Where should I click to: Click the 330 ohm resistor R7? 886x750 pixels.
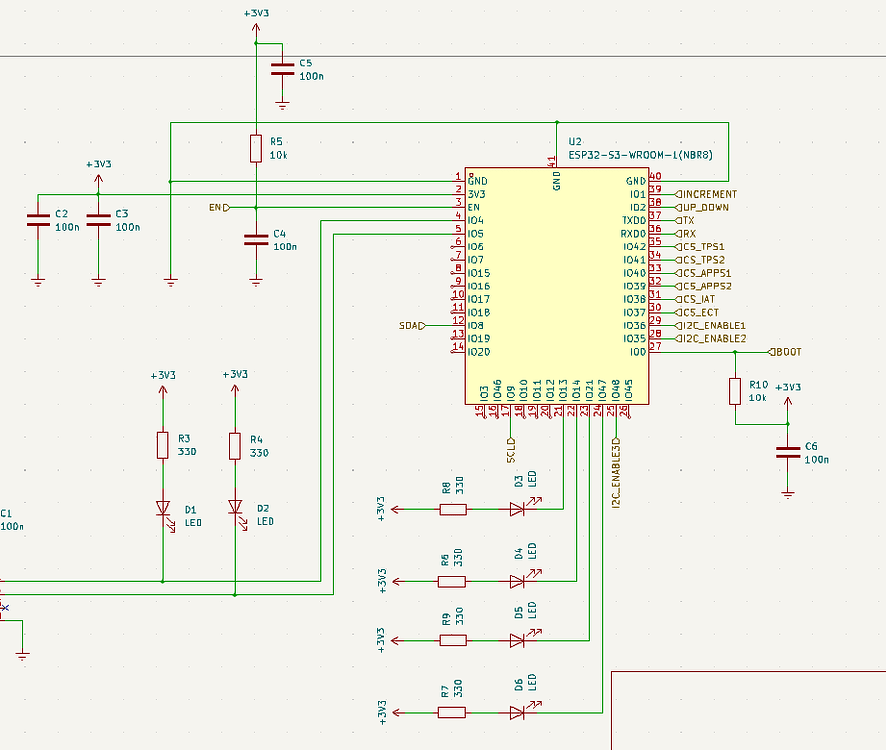pos(452,712)
